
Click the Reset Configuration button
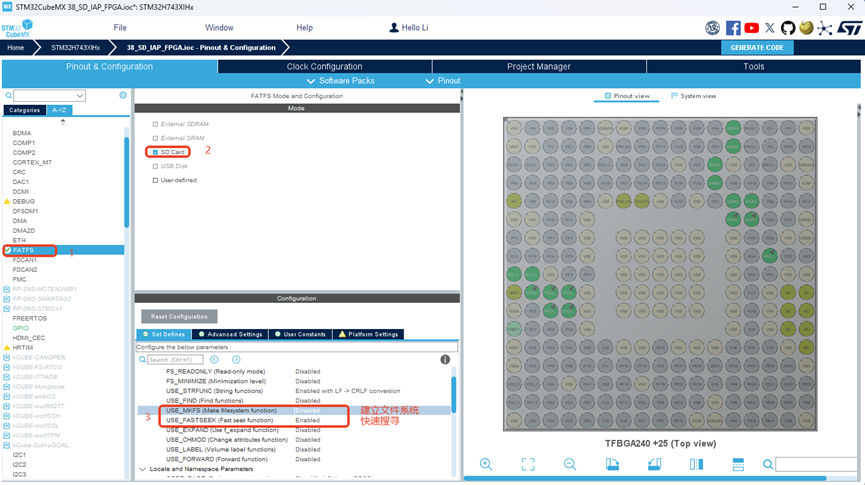[179, 317]
